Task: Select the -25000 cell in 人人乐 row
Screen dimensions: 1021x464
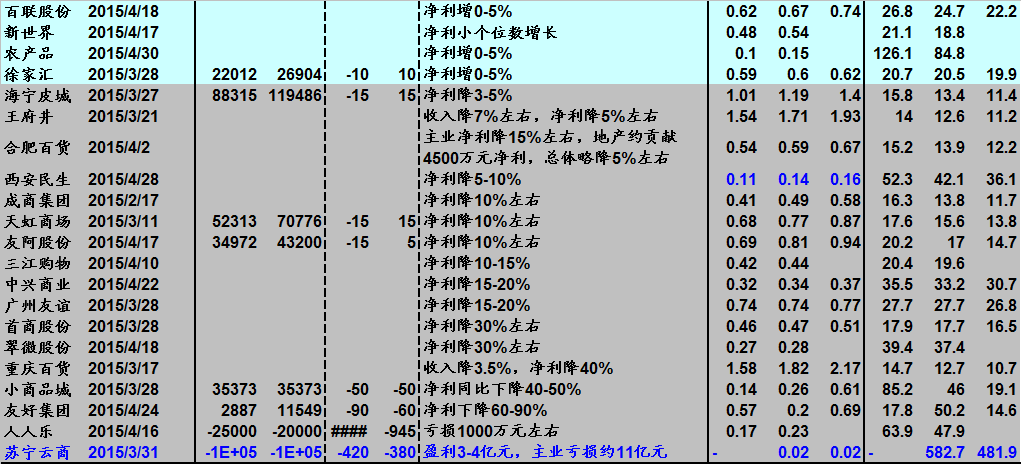Action: [231, 431]
